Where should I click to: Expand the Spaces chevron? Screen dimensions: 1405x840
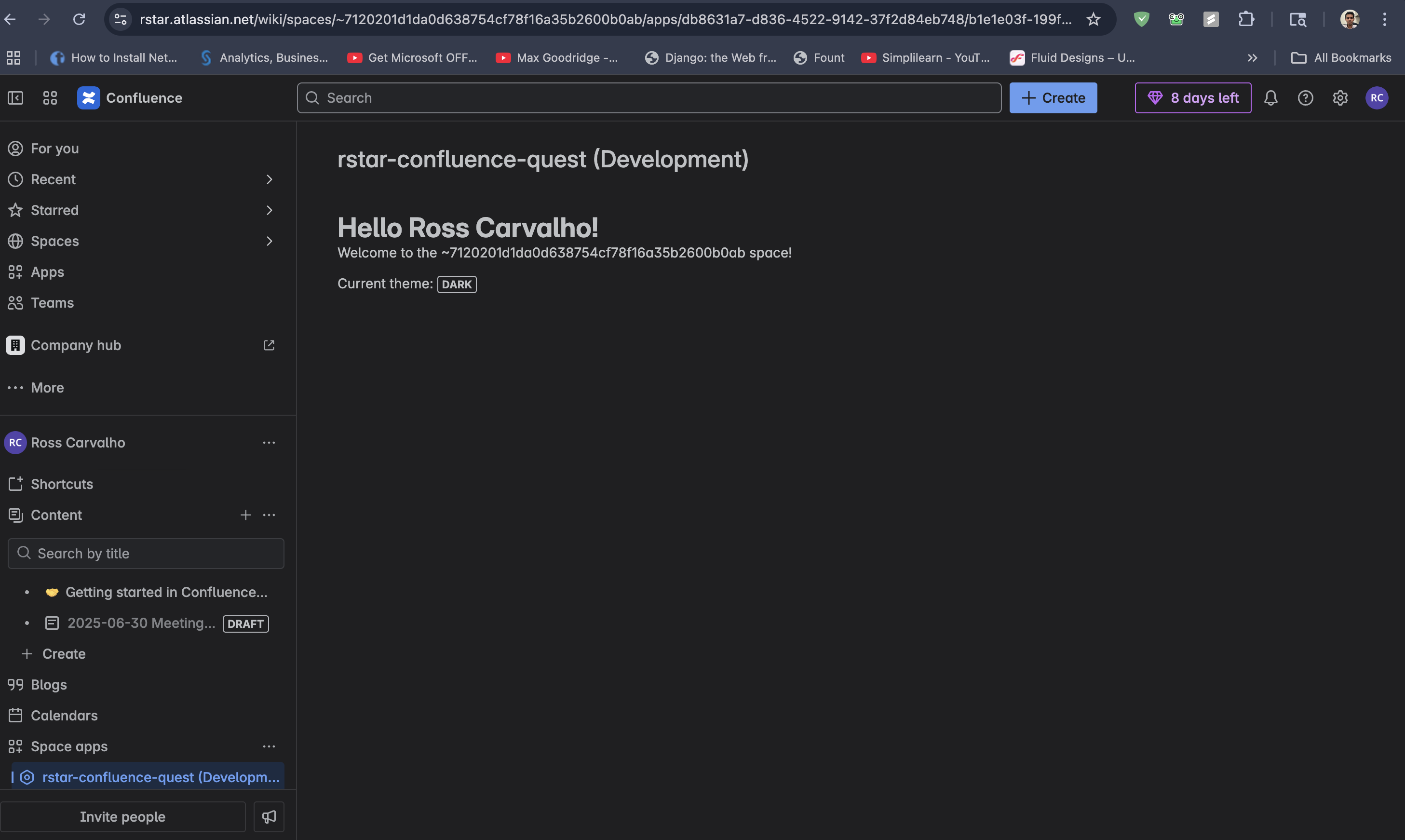tap(269, 241)
